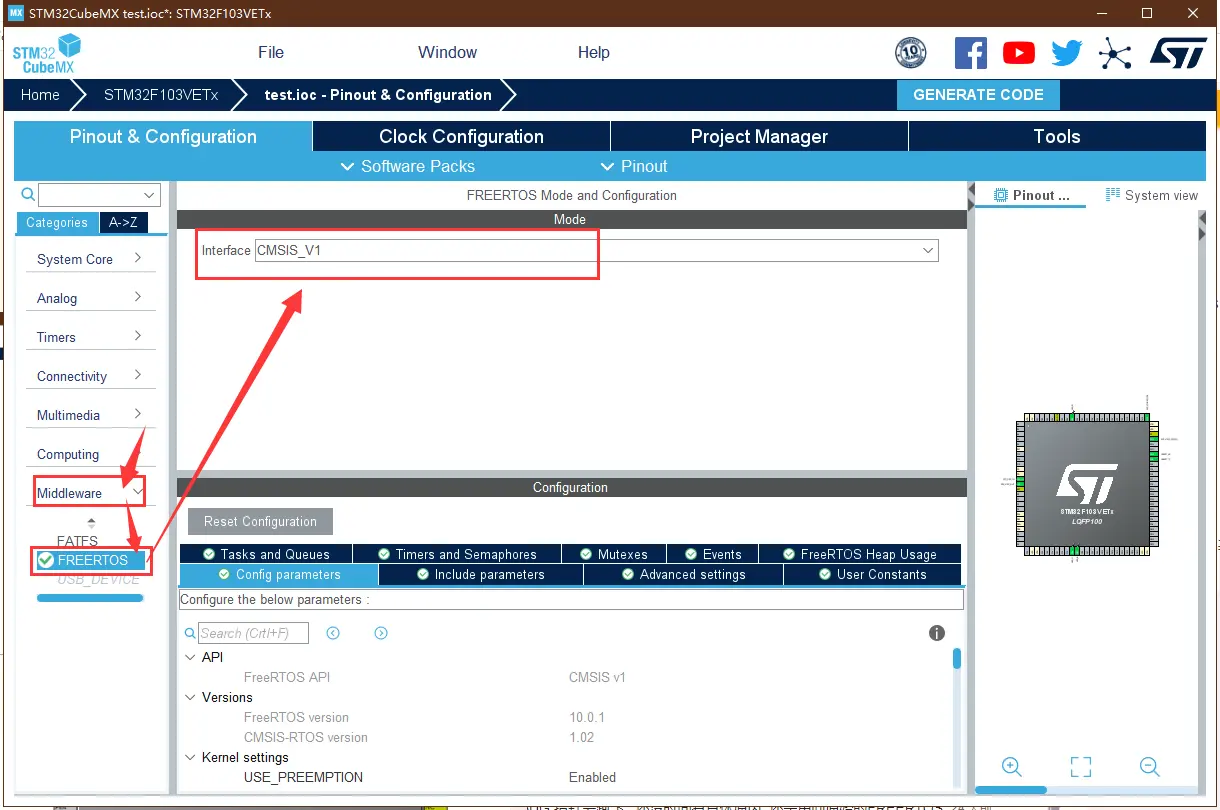Open the Mutexes tab
The height and width of the screenshot is (810, 1220).
613,554
